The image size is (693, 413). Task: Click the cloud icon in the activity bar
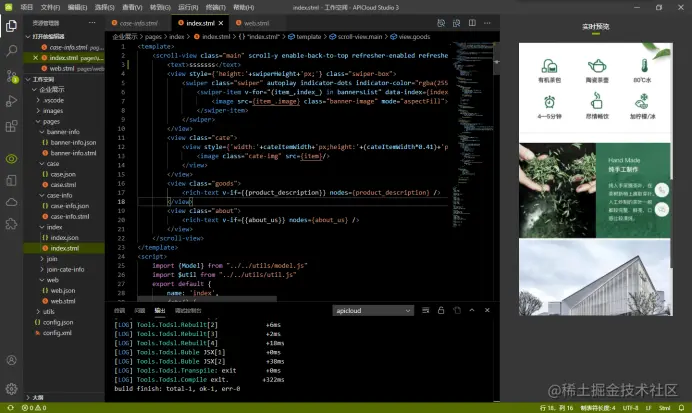pyautogui.click(x=11, y=203)
